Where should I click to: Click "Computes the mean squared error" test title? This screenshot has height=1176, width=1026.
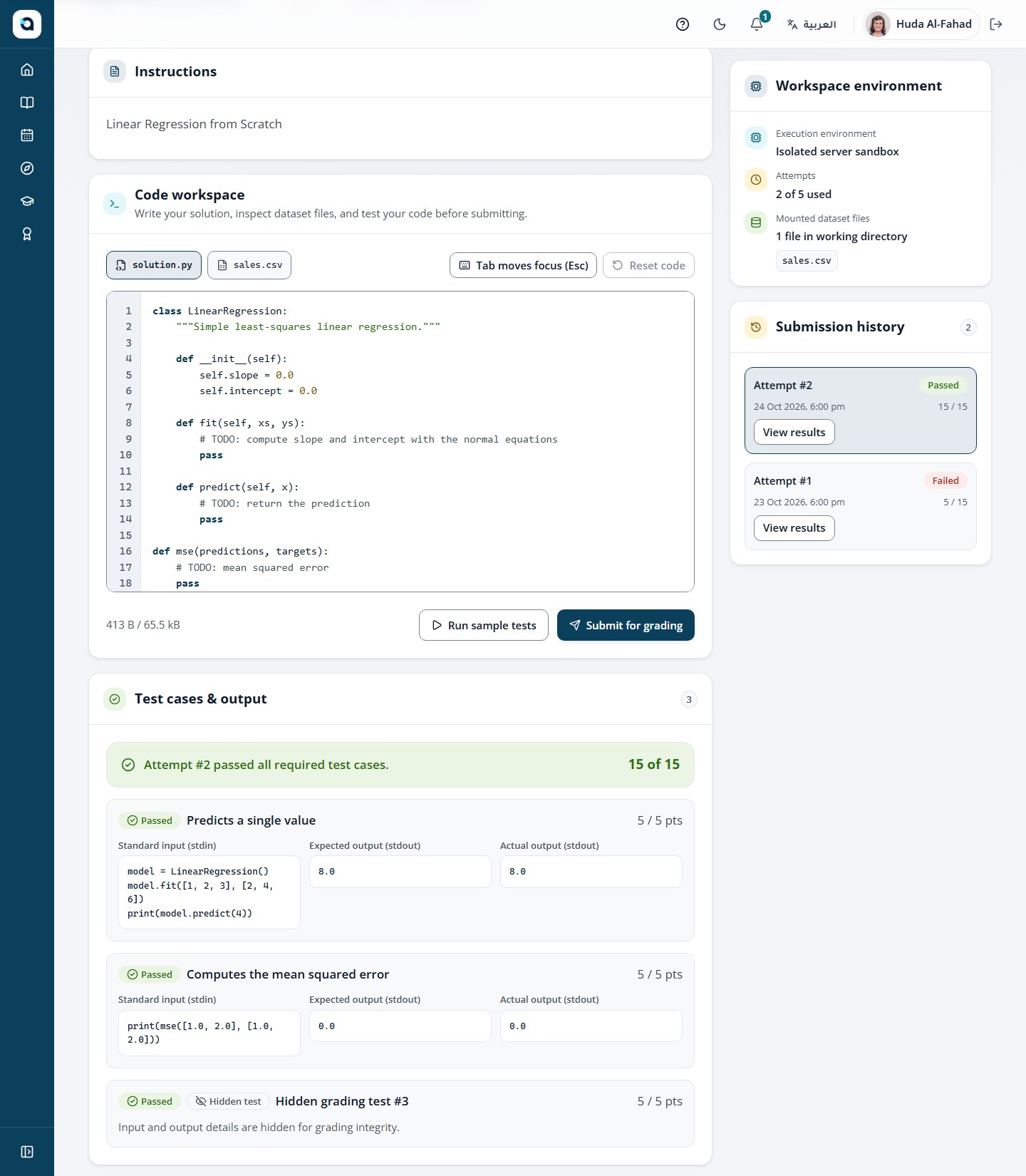pos(288,974)
